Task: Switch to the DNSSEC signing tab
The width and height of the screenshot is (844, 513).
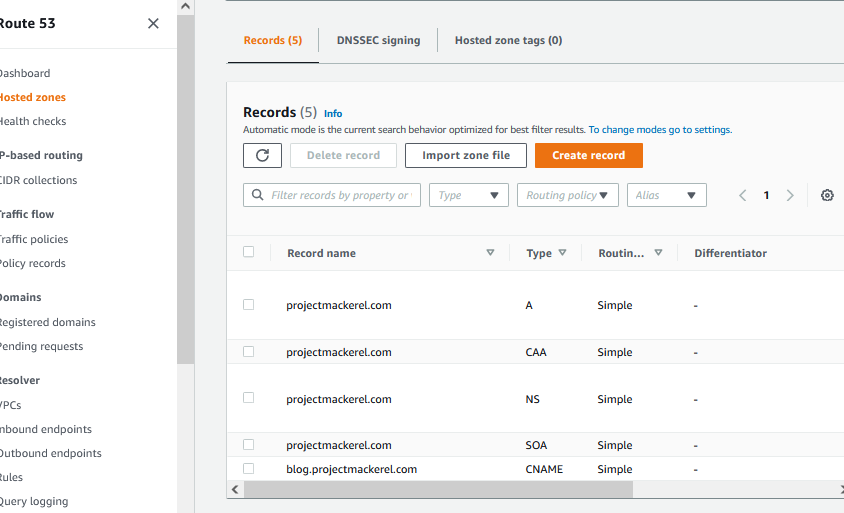Action: pos(378,40)
